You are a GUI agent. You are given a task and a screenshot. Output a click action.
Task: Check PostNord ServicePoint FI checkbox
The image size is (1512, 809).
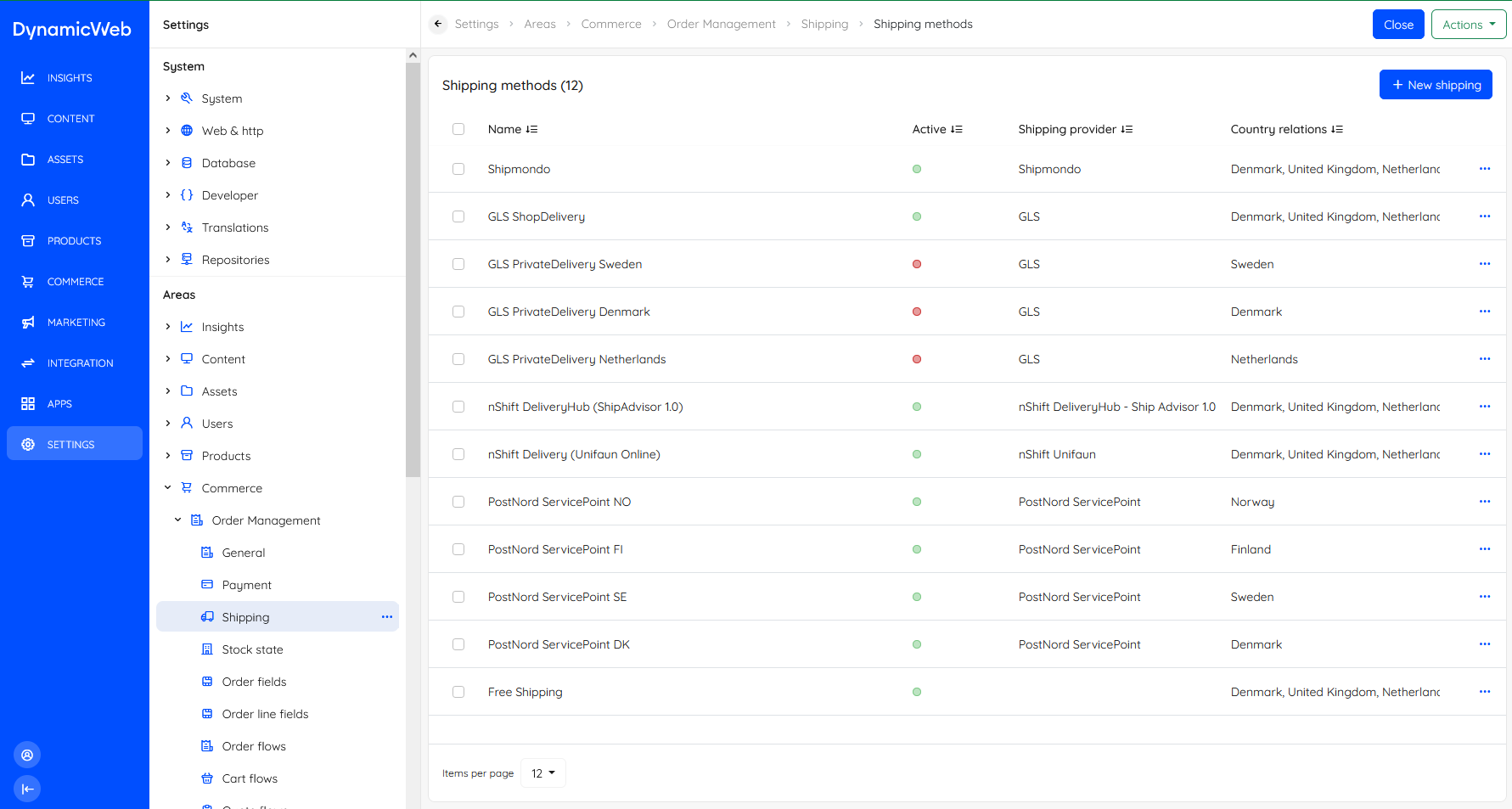[458, 549]
